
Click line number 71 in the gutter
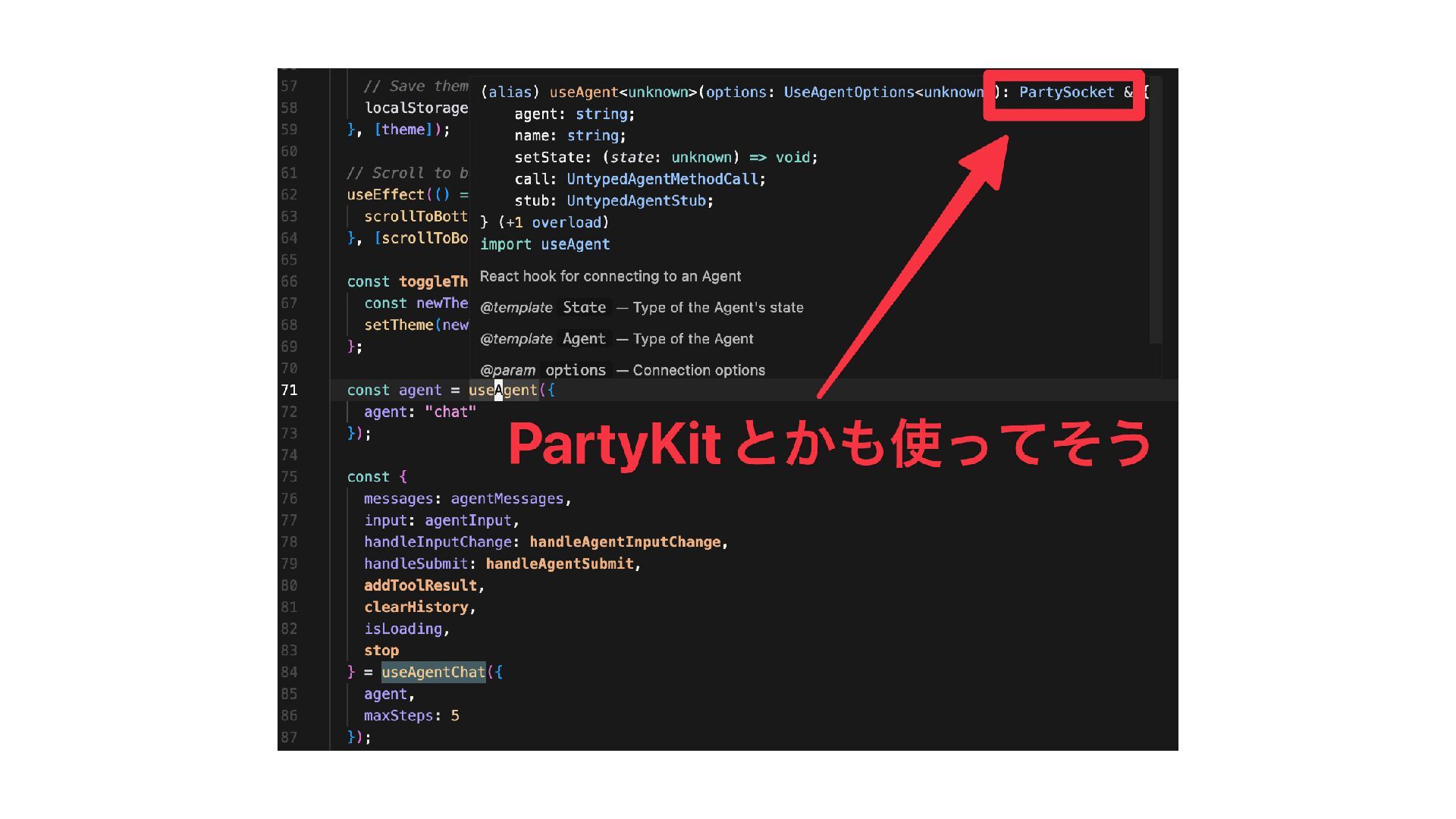pyautogui.click(x=289, y=390)
